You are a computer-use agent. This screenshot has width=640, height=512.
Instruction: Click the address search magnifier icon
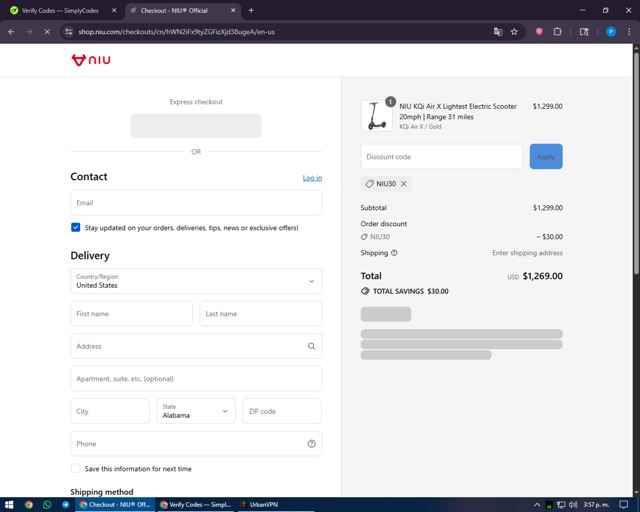tap(311, 346)
